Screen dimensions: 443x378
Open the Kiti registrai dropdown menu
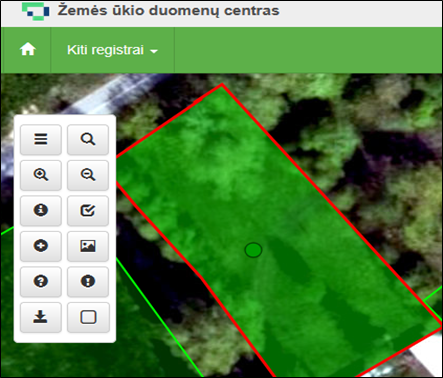click(x=112, y=50)
